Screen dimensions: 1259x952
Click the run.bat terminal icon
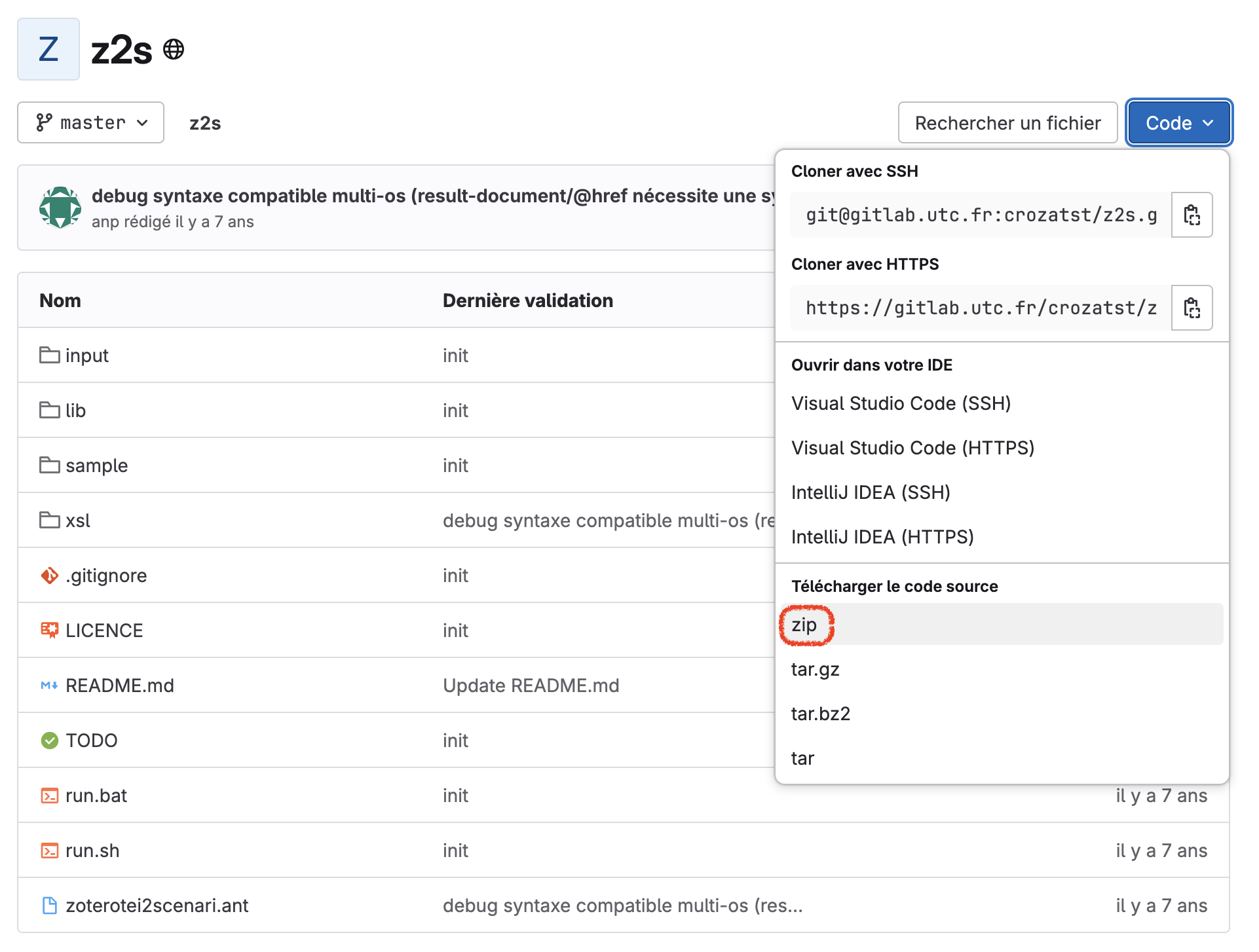tap(49, 796)
